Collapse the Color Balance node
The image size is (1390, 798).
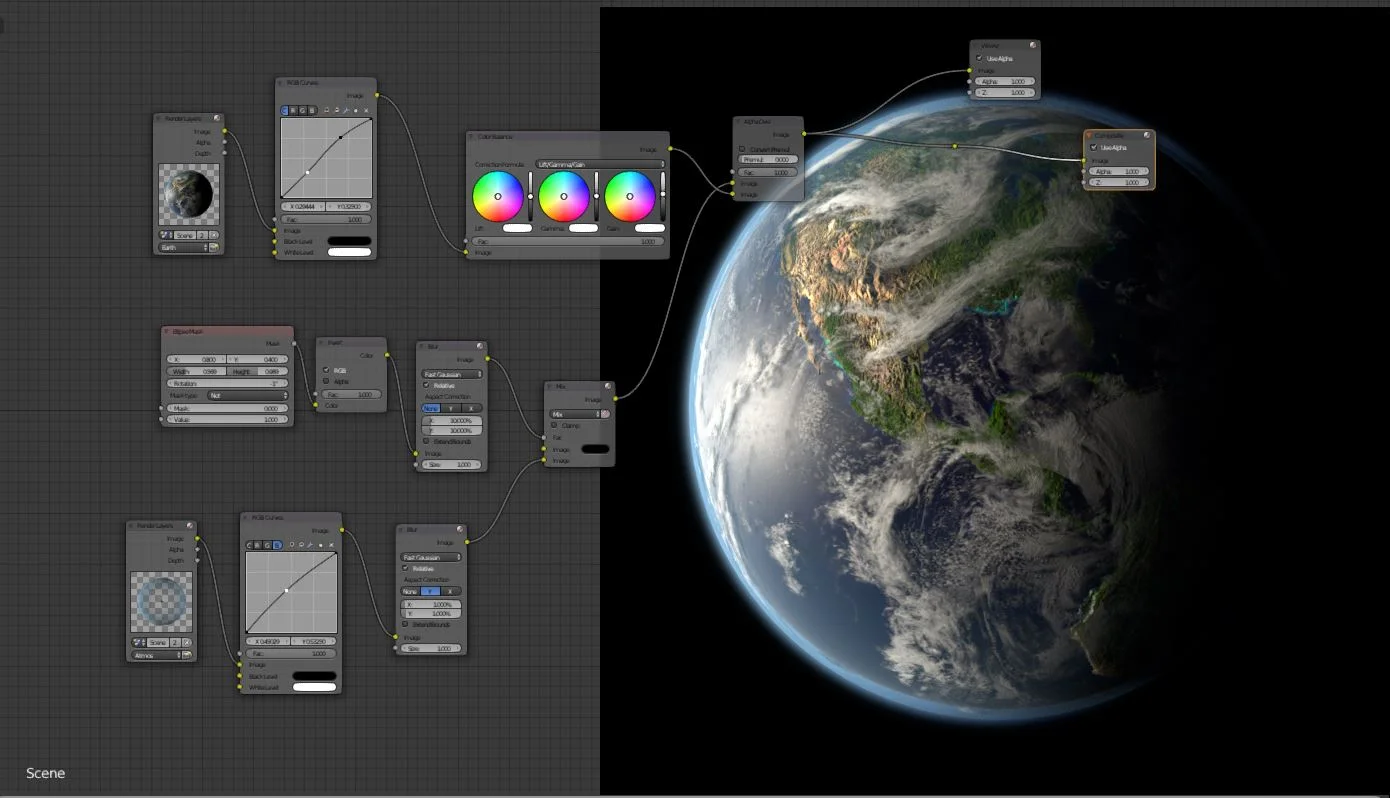(x=472, y=136)
